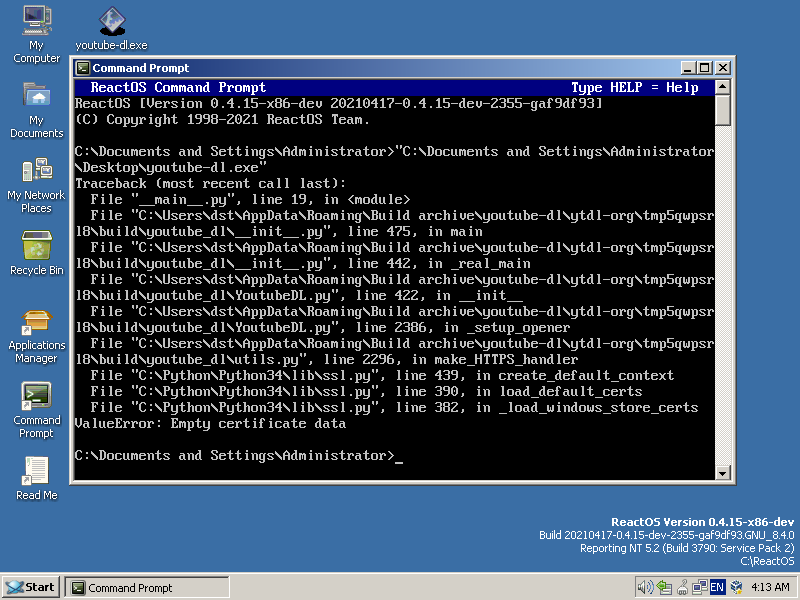The width and height of the screenshot is (800, 600).
Task: Click the safely remove hardware tray icon
Action: 663,587
